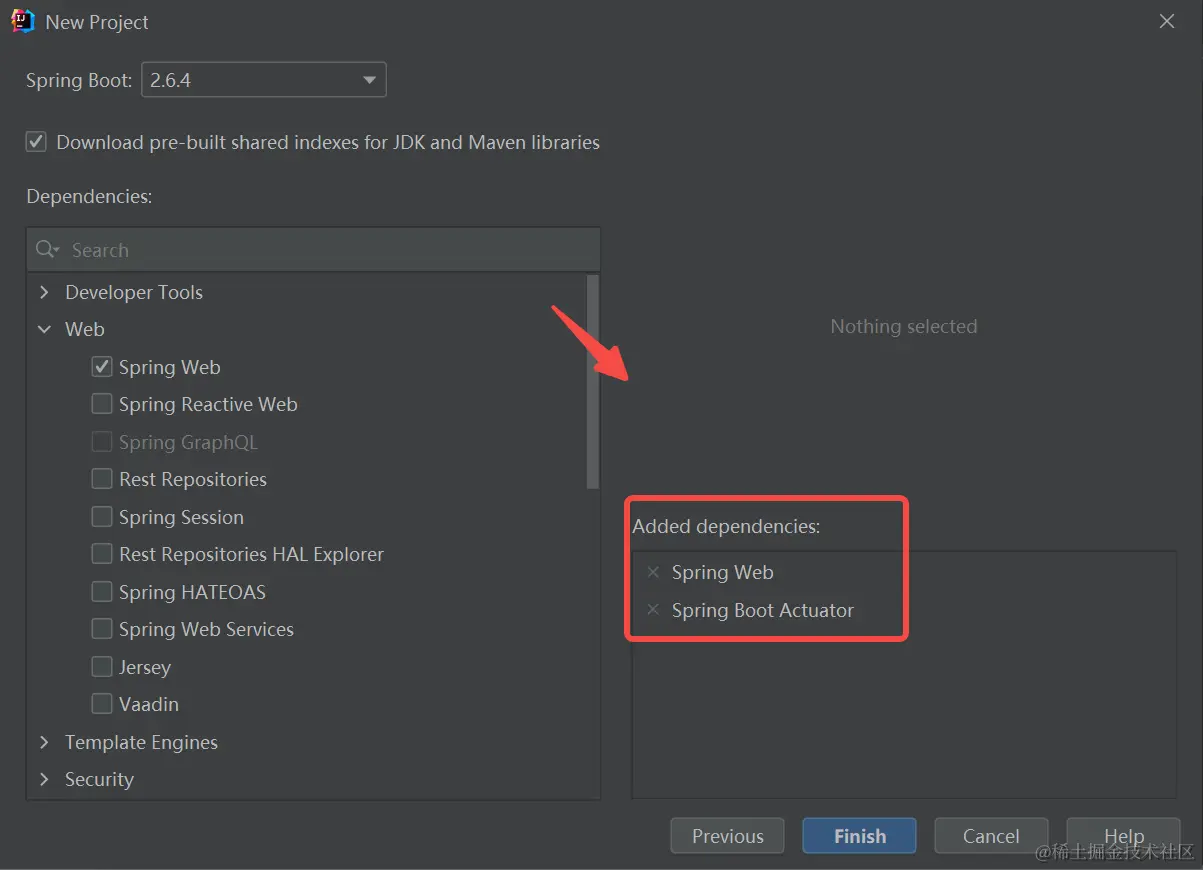
Task: Click the Spring HATEOAS label
Action: (192, 592)
